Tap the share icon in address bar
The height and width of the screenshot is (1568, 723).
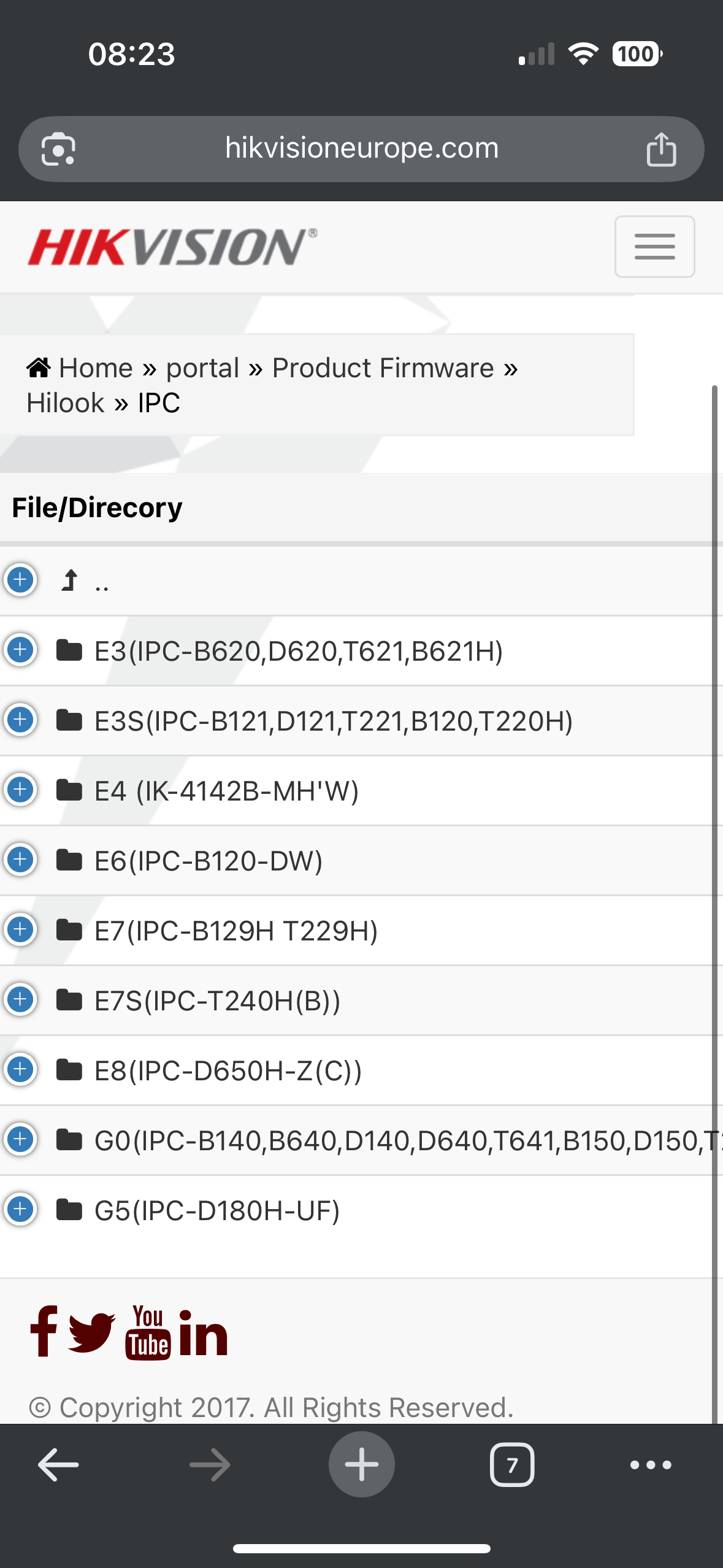tap(661, 149)
